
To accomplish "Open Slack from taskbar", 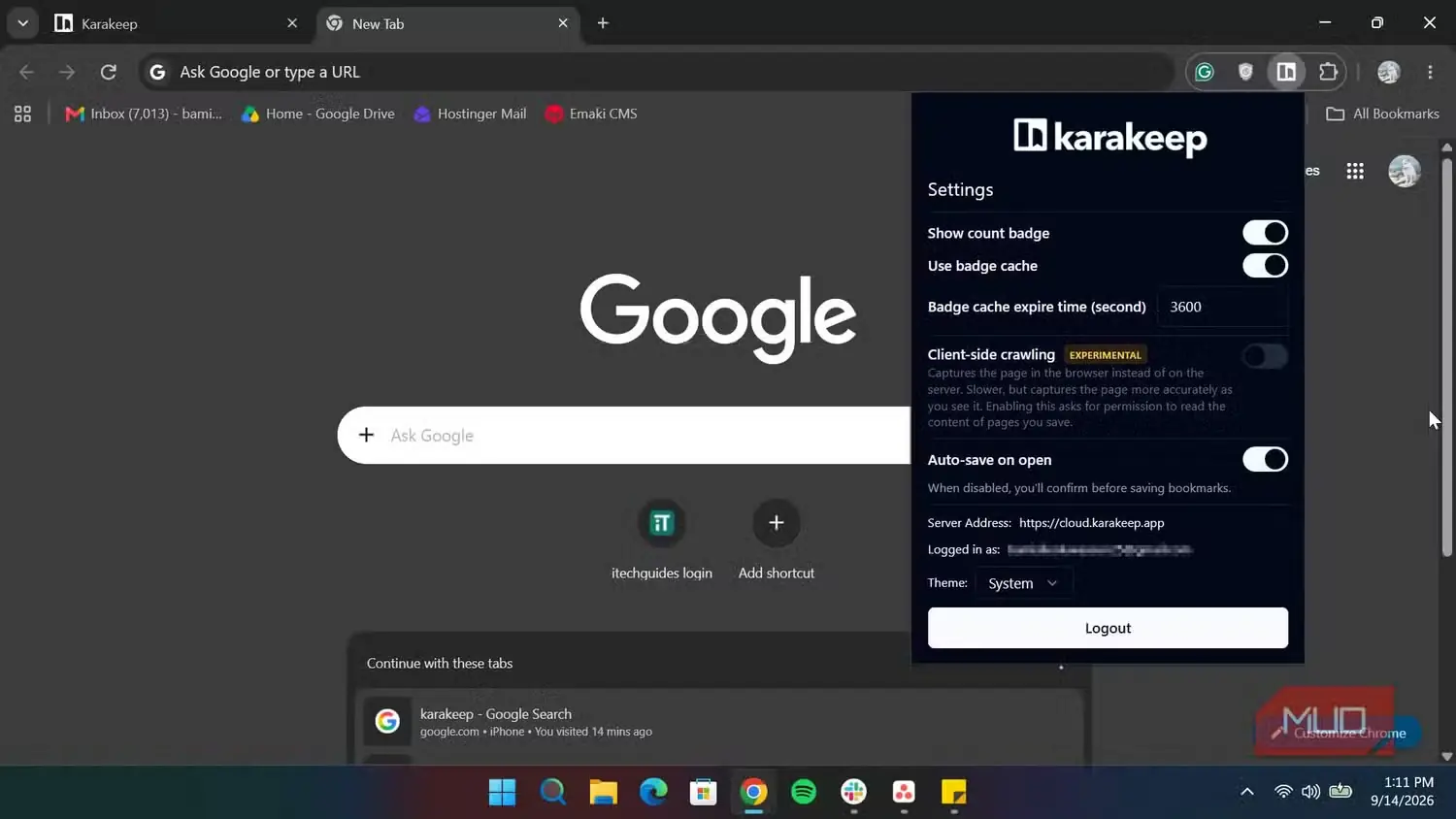I will 854,792.
